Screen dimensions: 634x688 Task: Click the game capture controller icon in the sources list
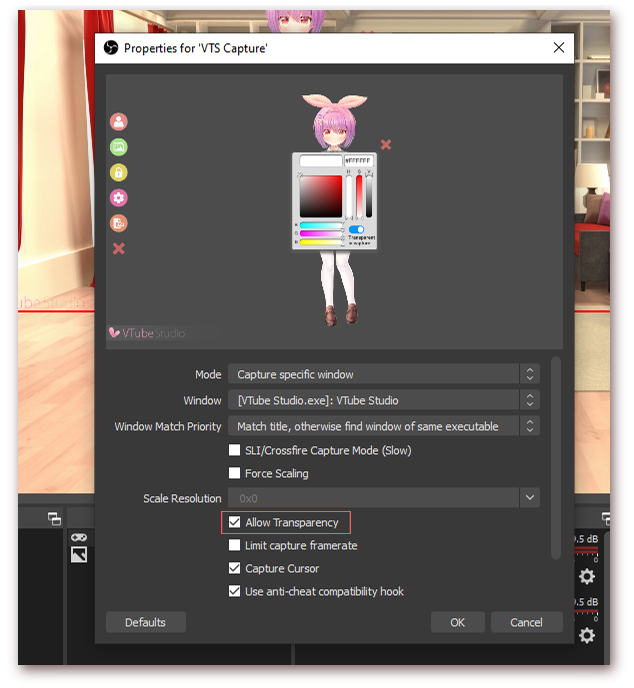coord(79,538)
